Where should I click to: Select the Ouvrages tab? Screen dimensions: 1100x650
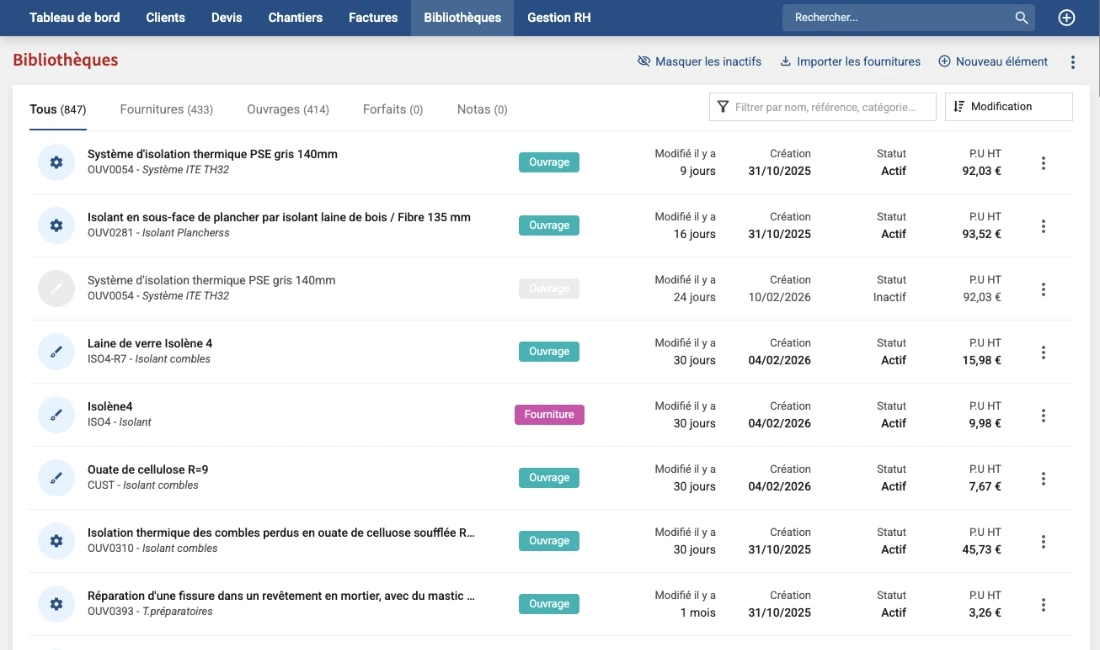tap(288, 110)
